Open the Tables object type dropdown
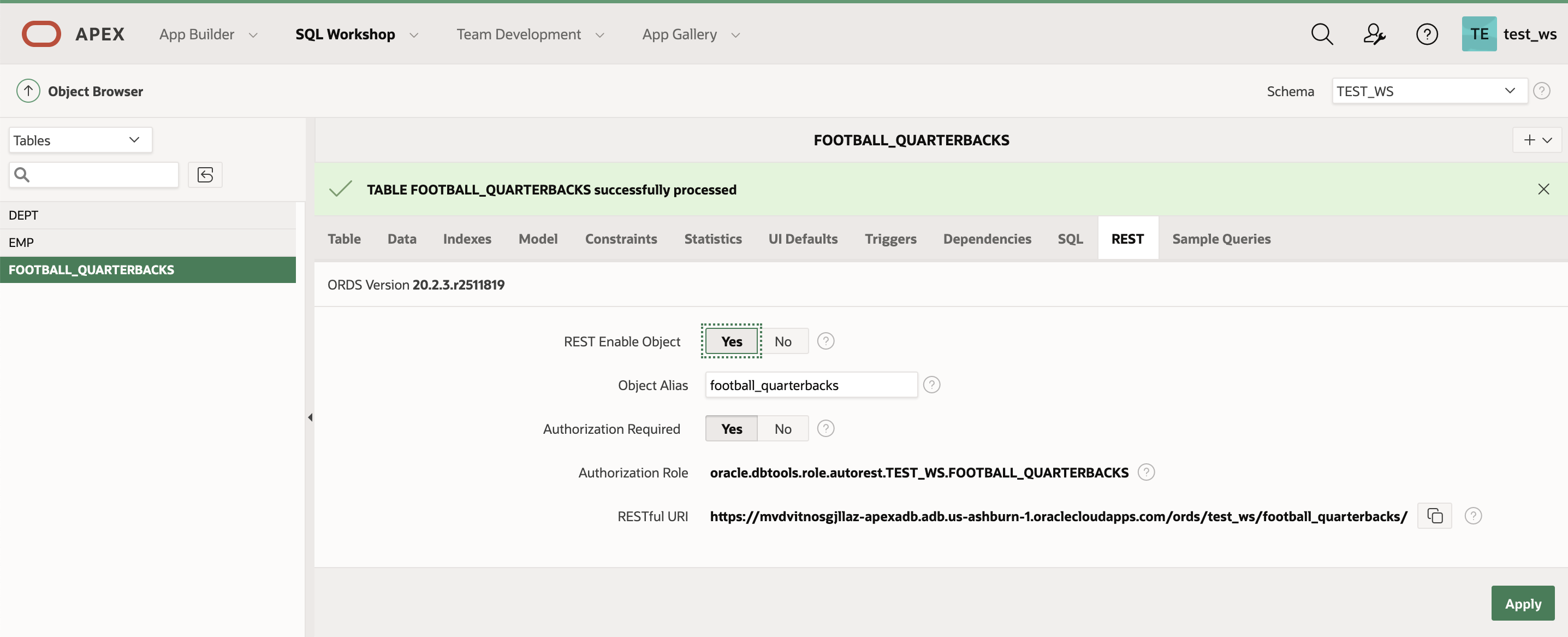This screenshot has height=637, width=1568. point(80,139)
